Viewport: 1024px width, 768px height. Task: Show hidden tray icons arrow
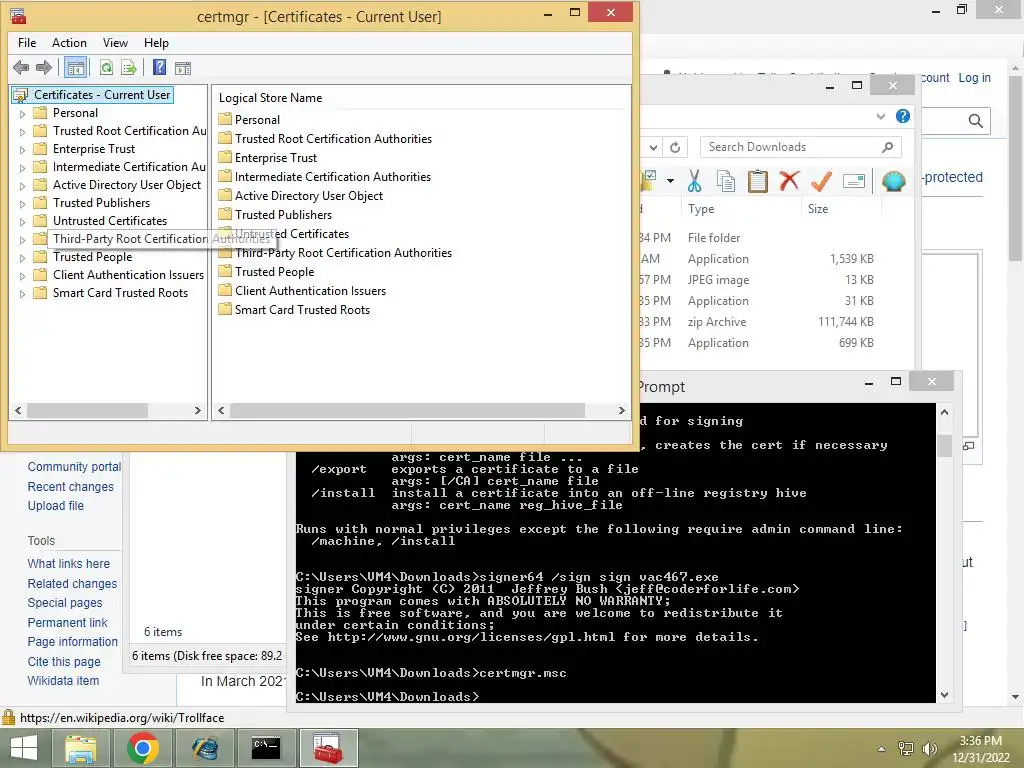pyautogui.click(x=882, y=749)
